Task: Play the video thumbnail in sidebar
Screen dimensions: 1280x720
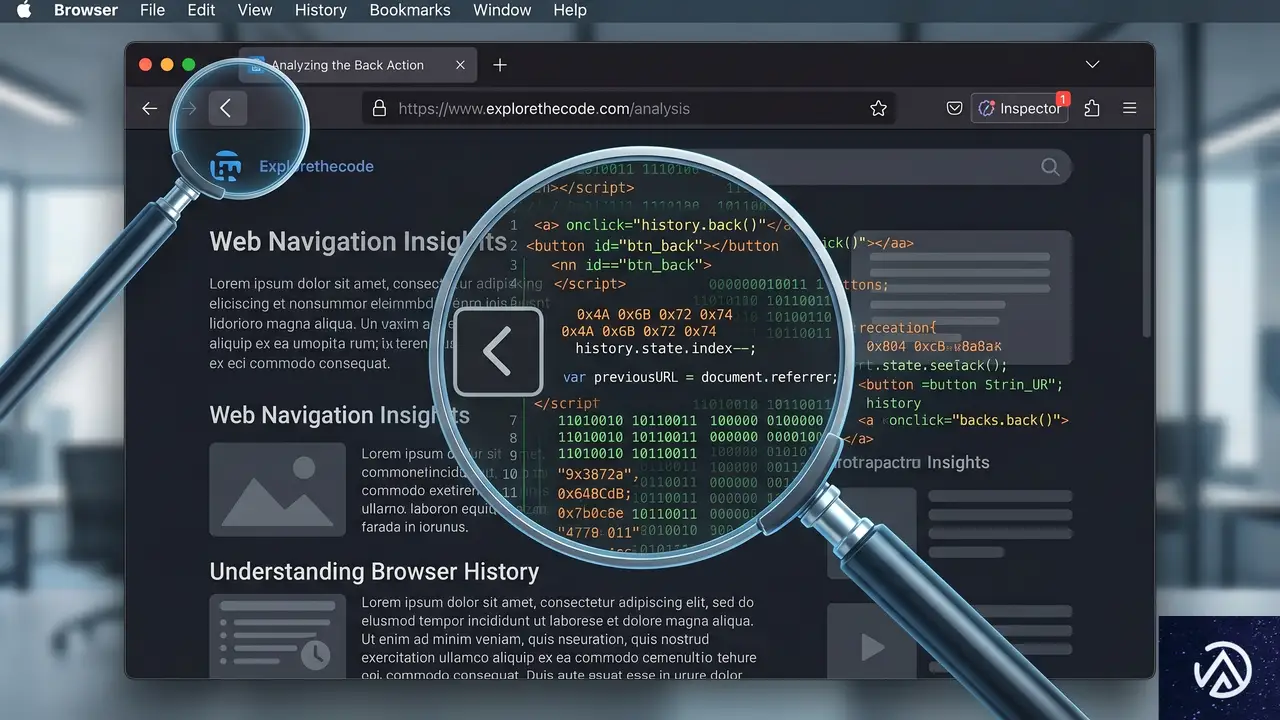Action: pyautogui.click(x=871, y=646)
